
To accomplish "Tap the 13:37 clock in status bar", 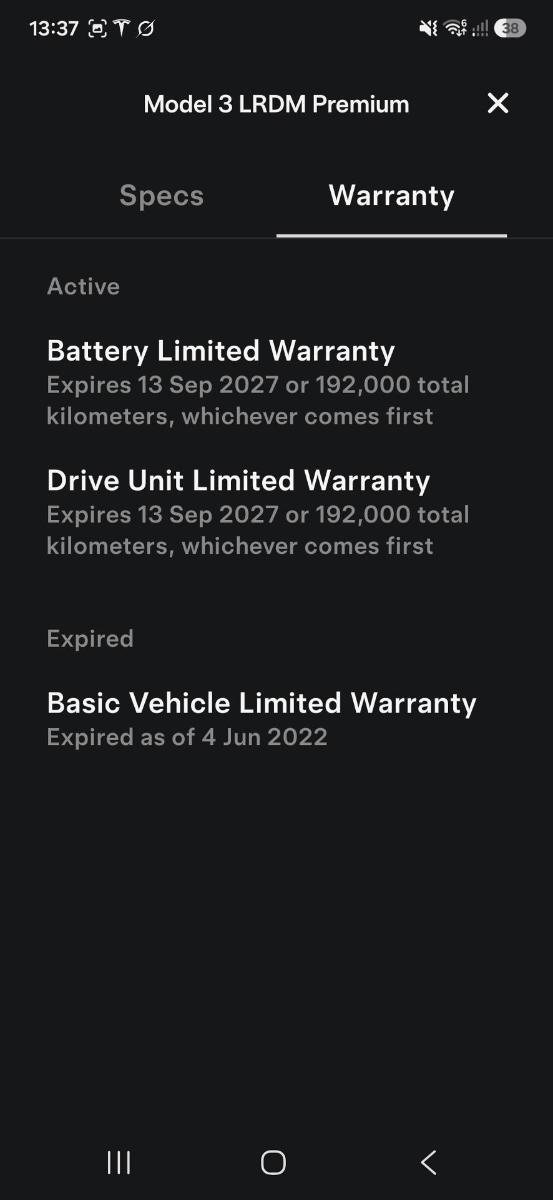I will 54,29.
